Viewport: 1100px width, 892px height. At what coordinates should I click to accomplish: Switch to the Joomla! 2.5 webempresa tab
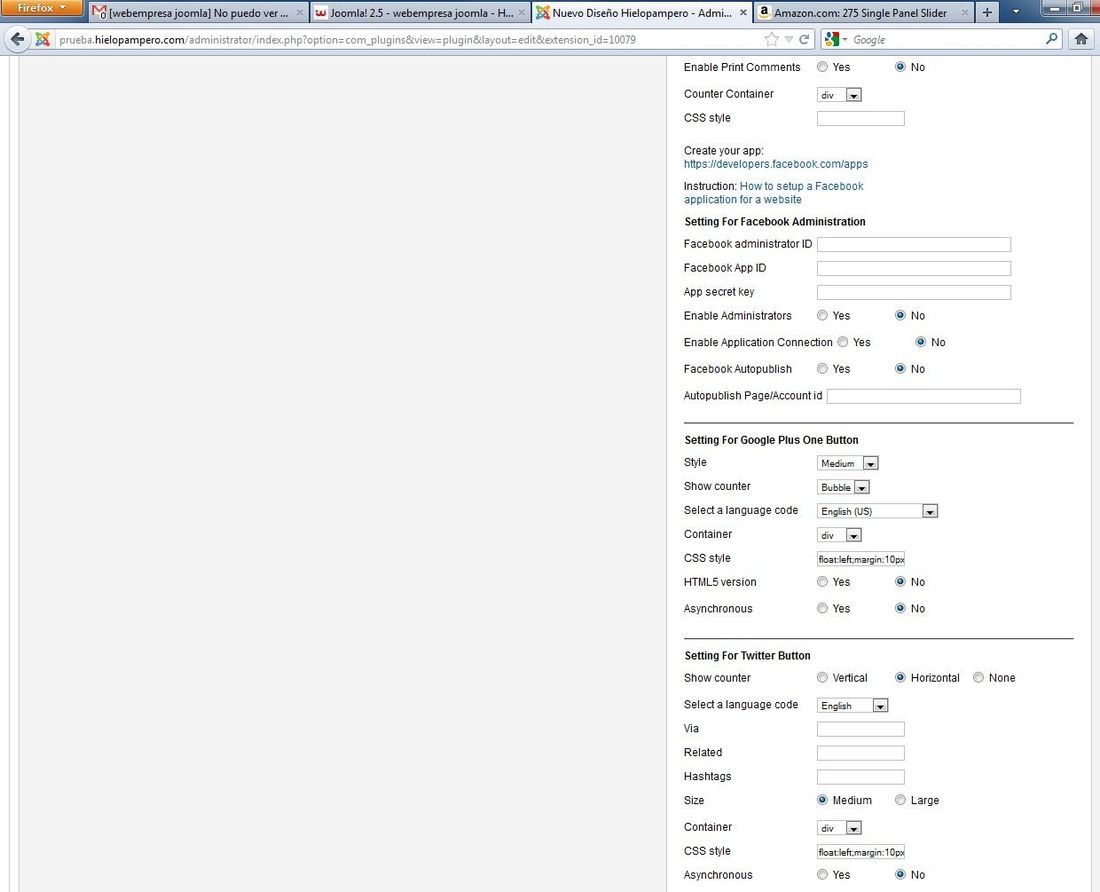click(x=419, y=13)
